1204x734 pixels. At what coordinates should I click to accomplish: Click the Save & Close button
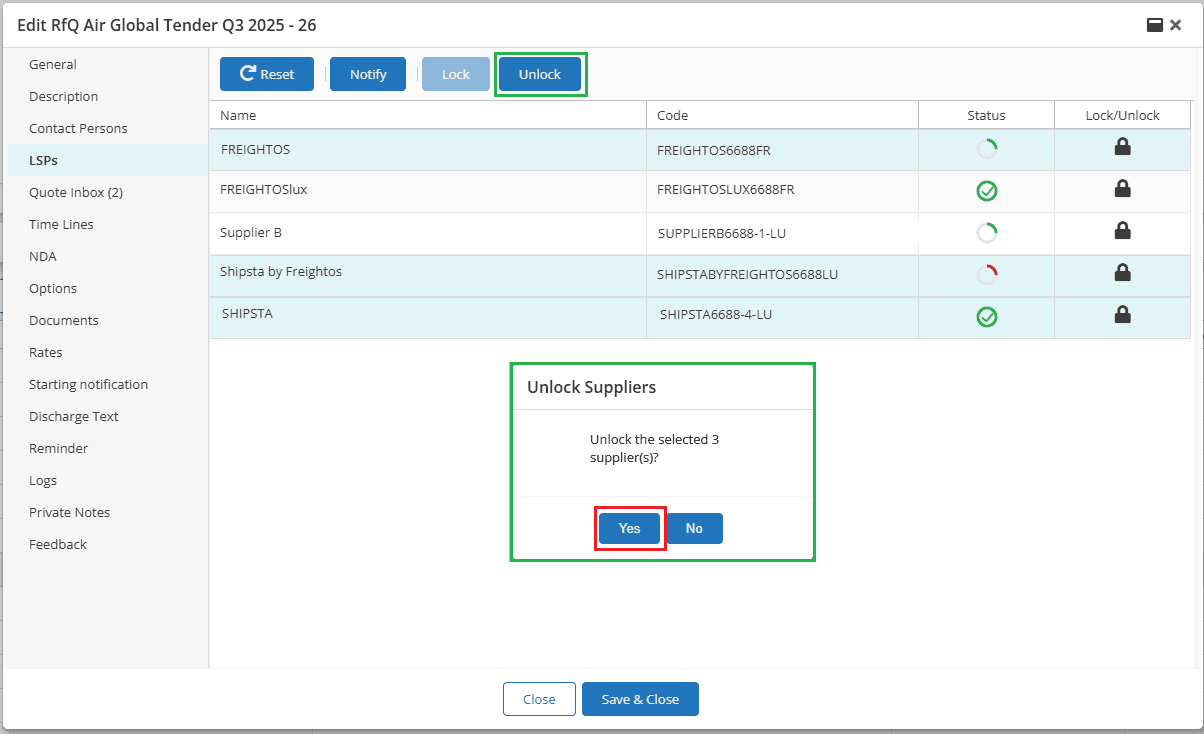640,699
